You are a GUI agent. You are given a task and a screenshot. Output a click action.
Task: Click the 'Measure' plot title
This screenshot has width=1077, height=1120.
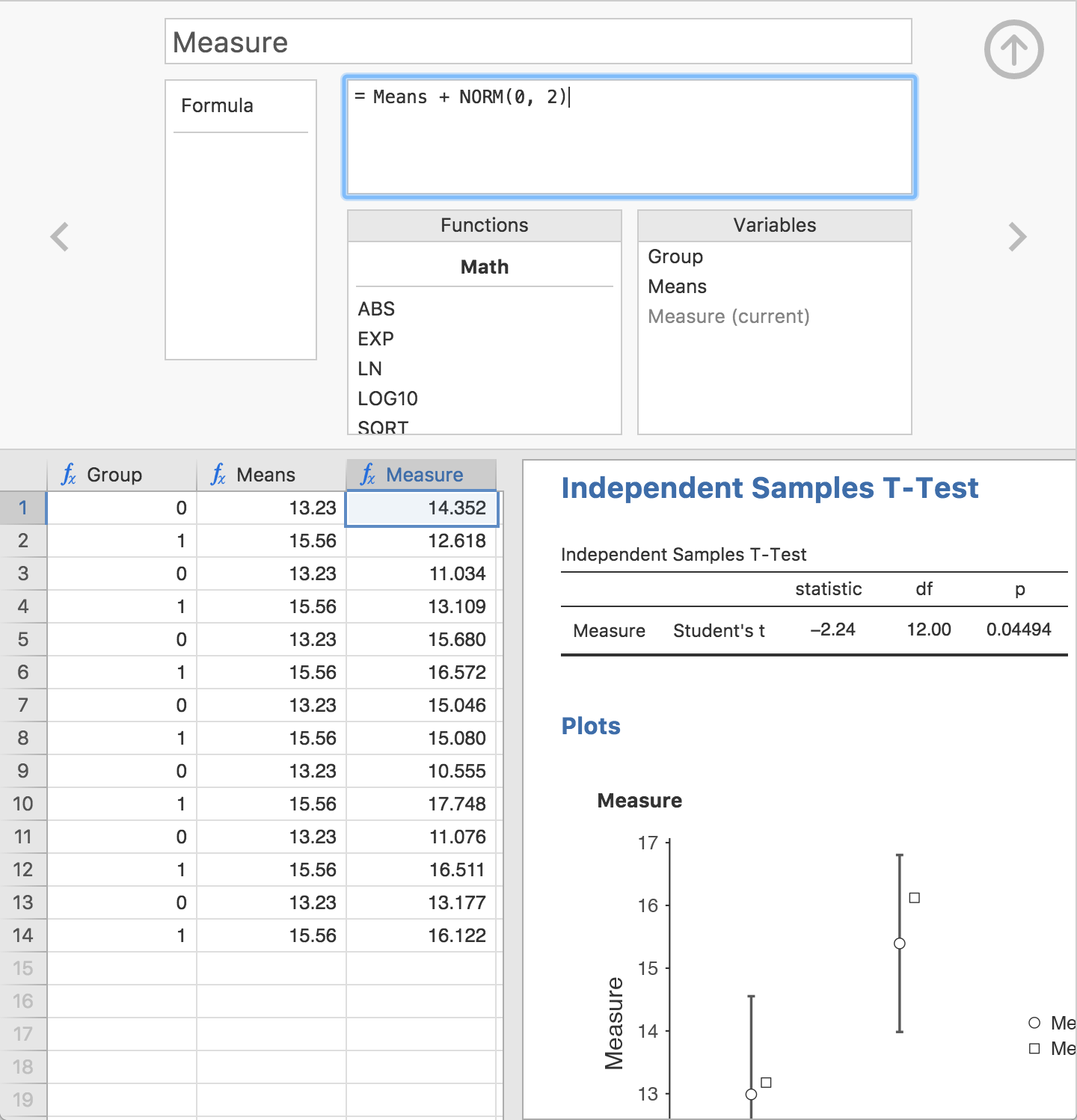point(639,801)
